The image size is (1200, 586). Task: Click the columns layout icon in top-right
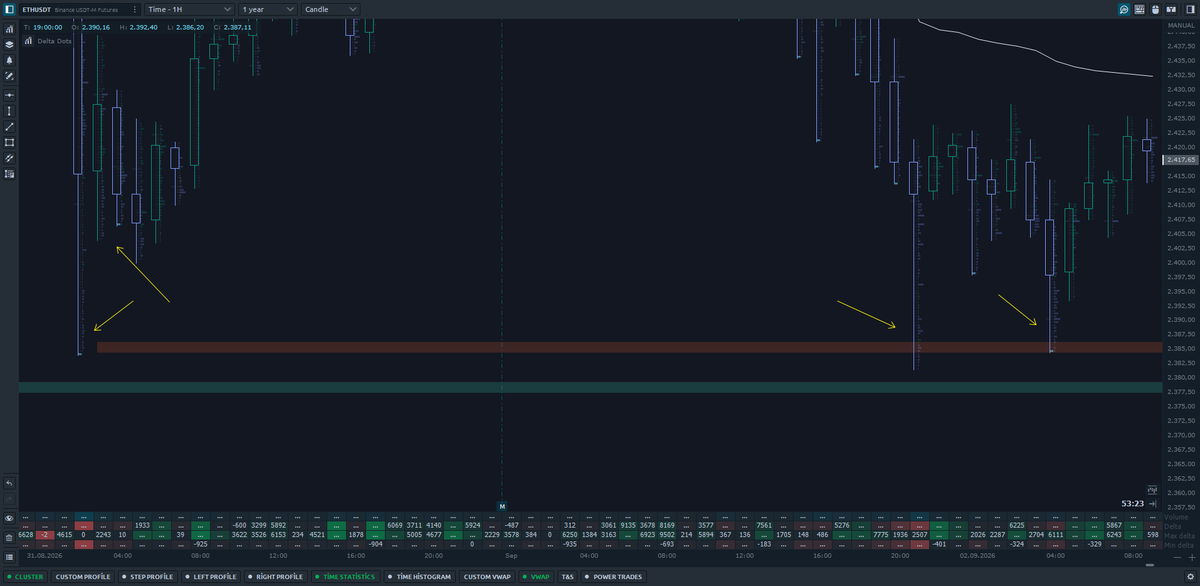coord(1171,9)
